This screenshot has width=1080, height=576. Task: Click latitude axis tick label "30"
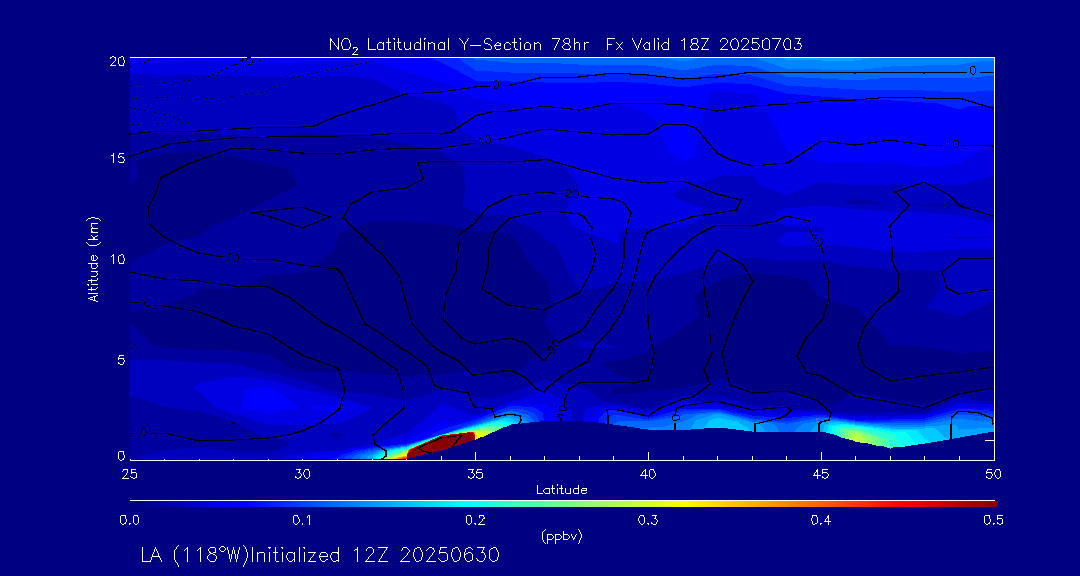pyautogui.click(x=302, y=474)
